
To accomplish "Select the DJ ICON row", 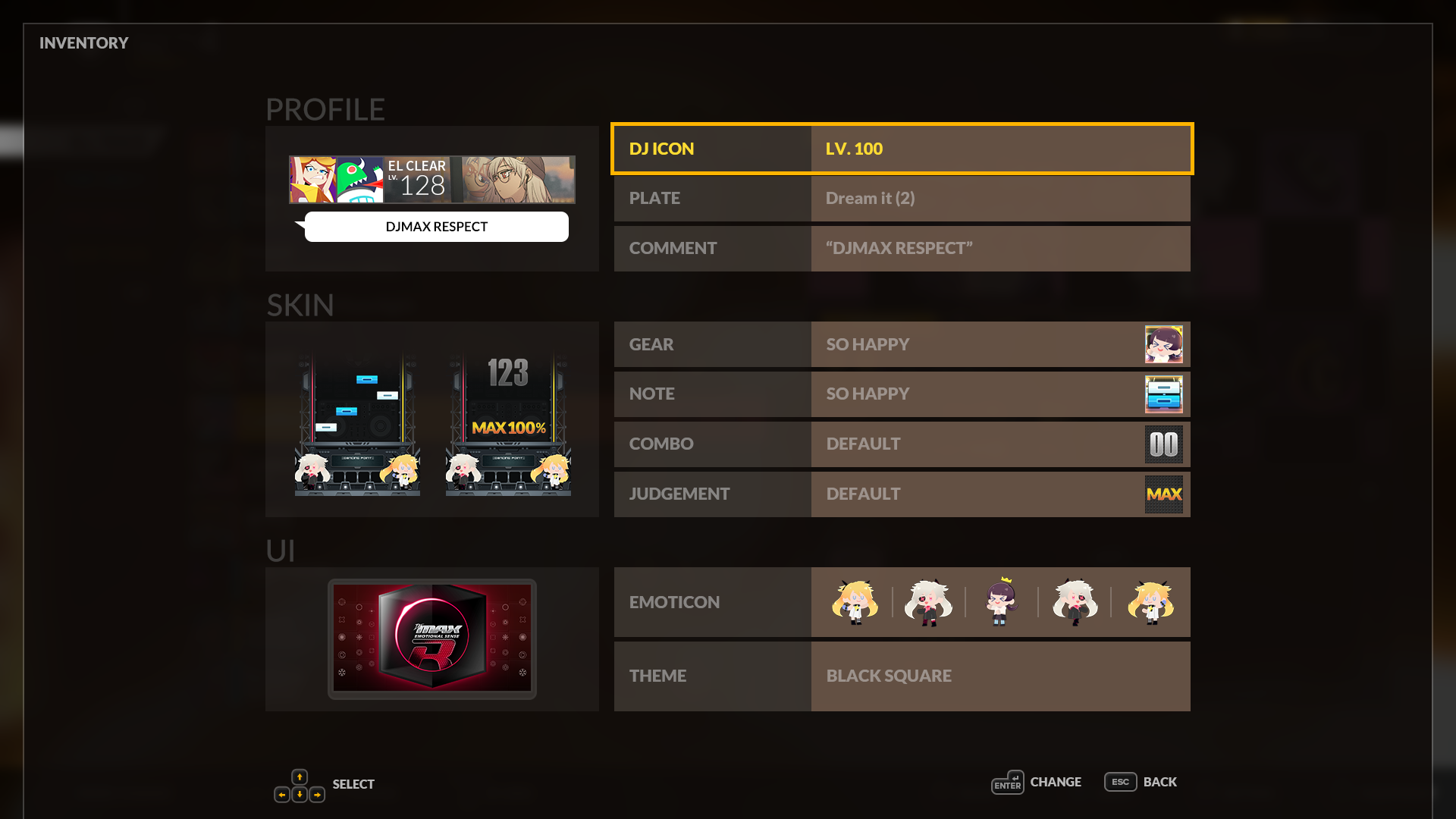I will (x=902, y=149).
